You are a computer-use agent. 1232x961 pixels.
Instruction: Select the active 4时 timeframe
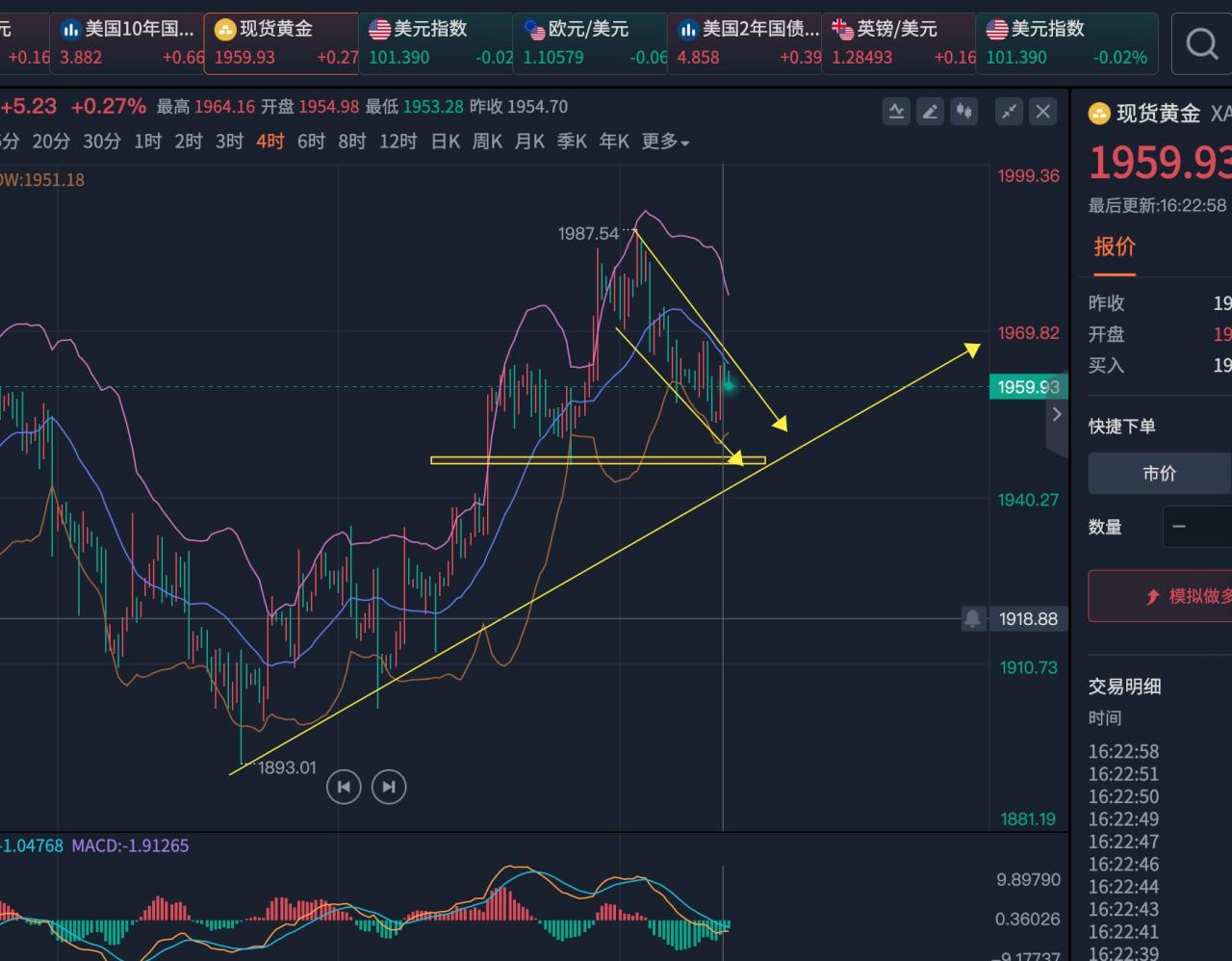[x=270, y=142]
